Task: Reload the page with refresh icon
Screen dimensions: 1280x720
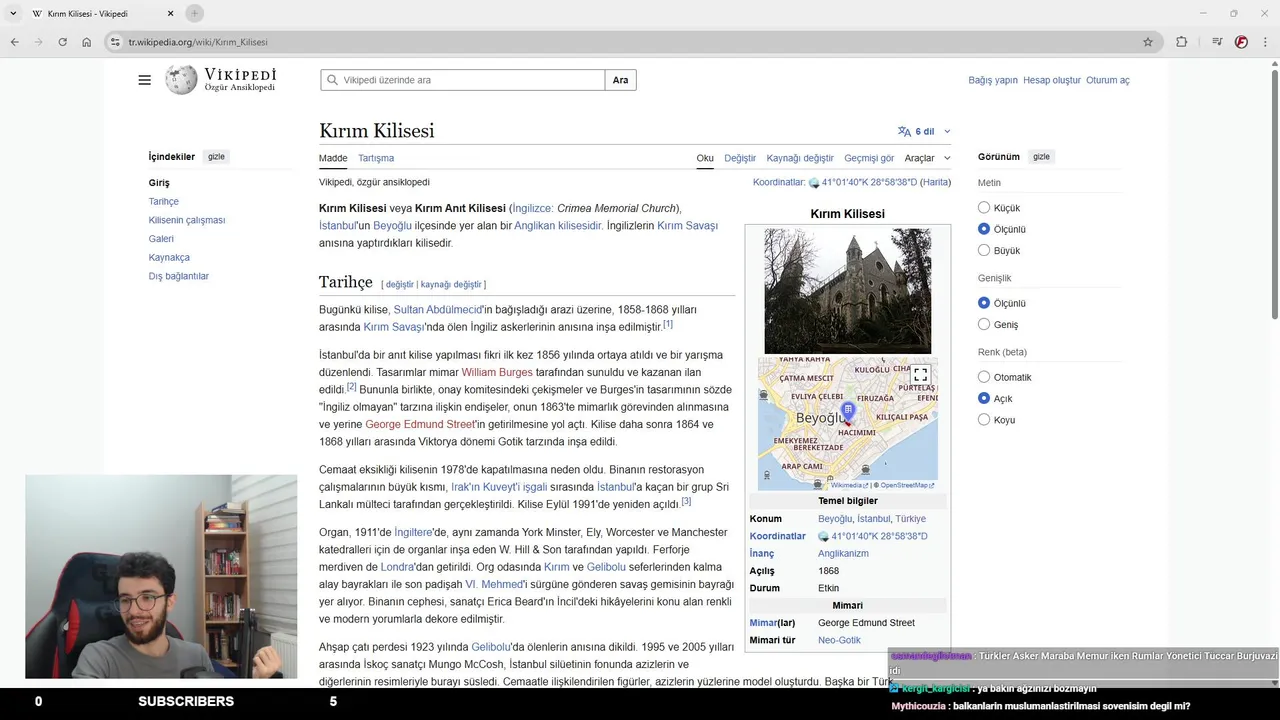Action: click(62, 42)
